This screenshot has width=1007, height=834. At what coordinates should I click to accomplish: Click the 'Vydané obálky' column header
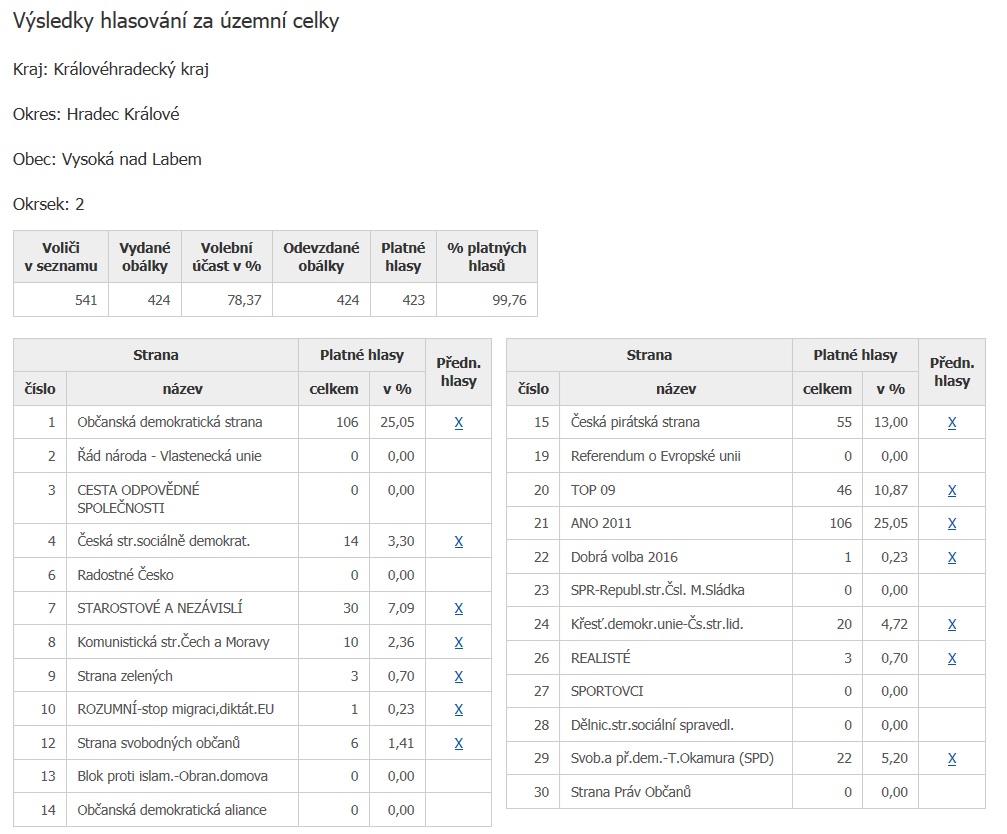coord(145,257)
